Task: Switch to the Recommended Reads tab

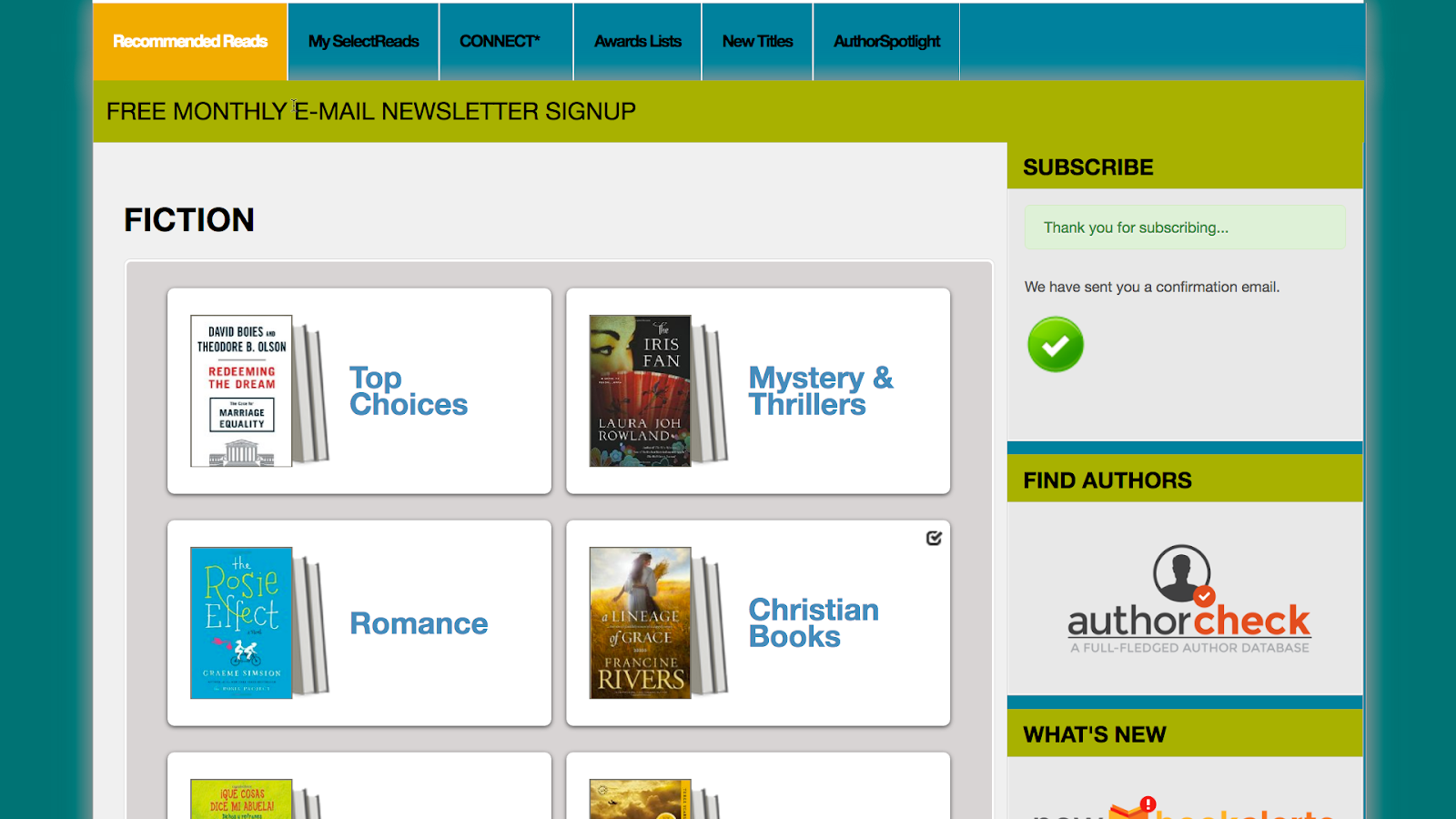Action: [190, 41]
